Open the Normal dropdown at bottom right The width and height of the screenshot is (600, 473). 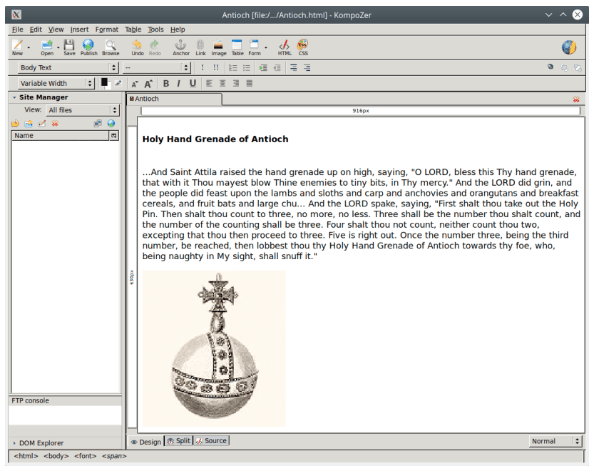555,441
